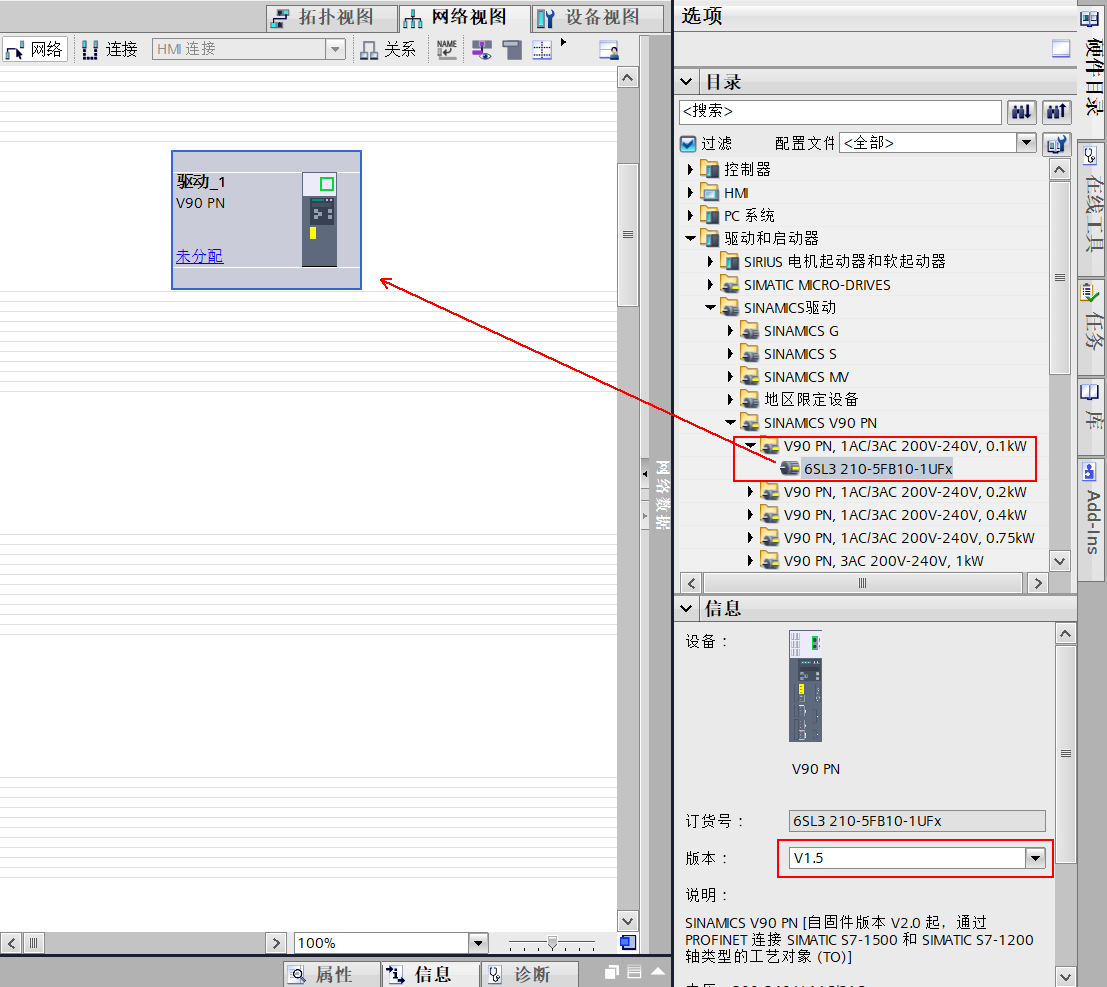Open the Add-Ins sidebar panel
The image size is (1107, 987).
1092,506
